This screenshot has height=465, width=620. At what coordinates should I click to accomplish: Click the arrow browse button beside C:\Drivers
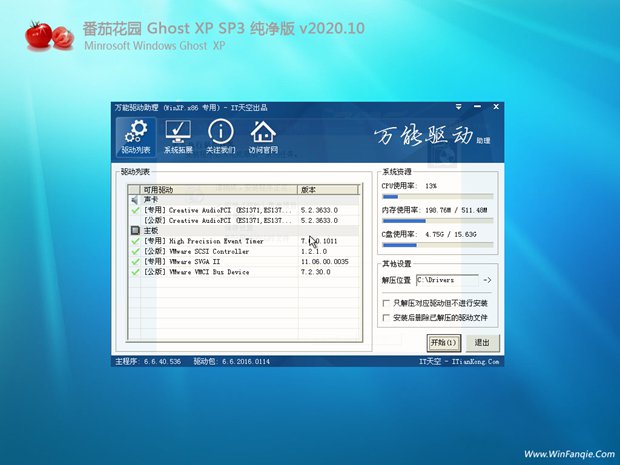coord(486,280)
